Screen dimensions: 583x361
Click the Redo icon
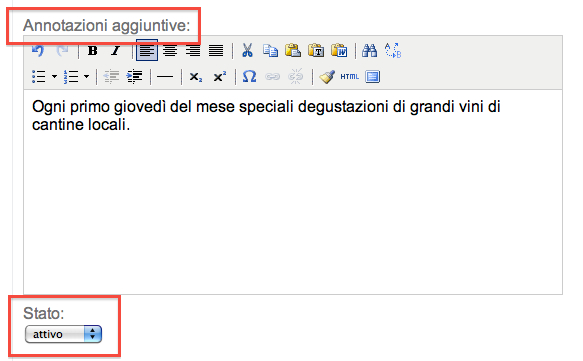coord(62,50)
